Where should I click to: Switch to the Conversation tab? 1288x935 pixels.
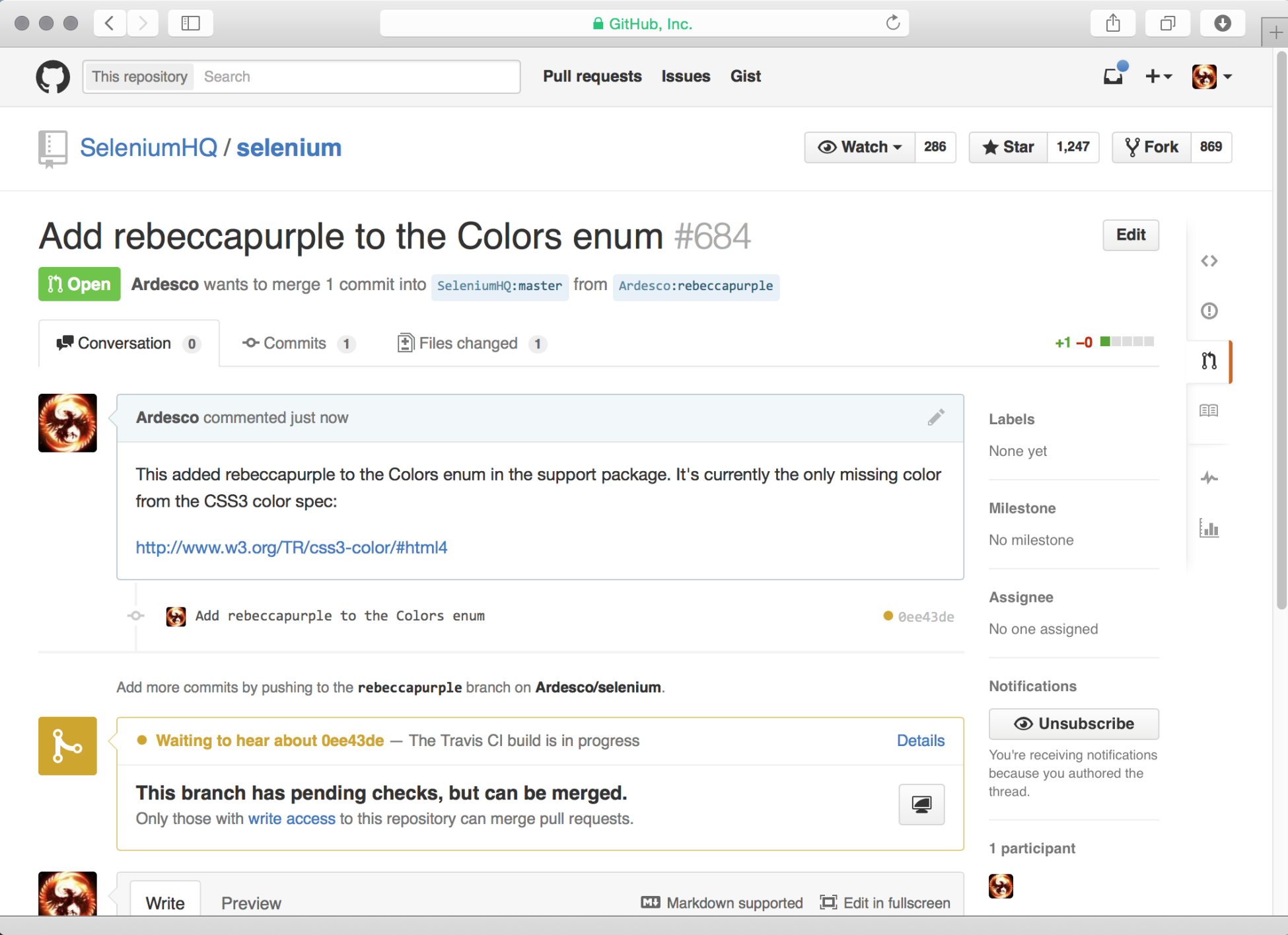coord(129,344)
